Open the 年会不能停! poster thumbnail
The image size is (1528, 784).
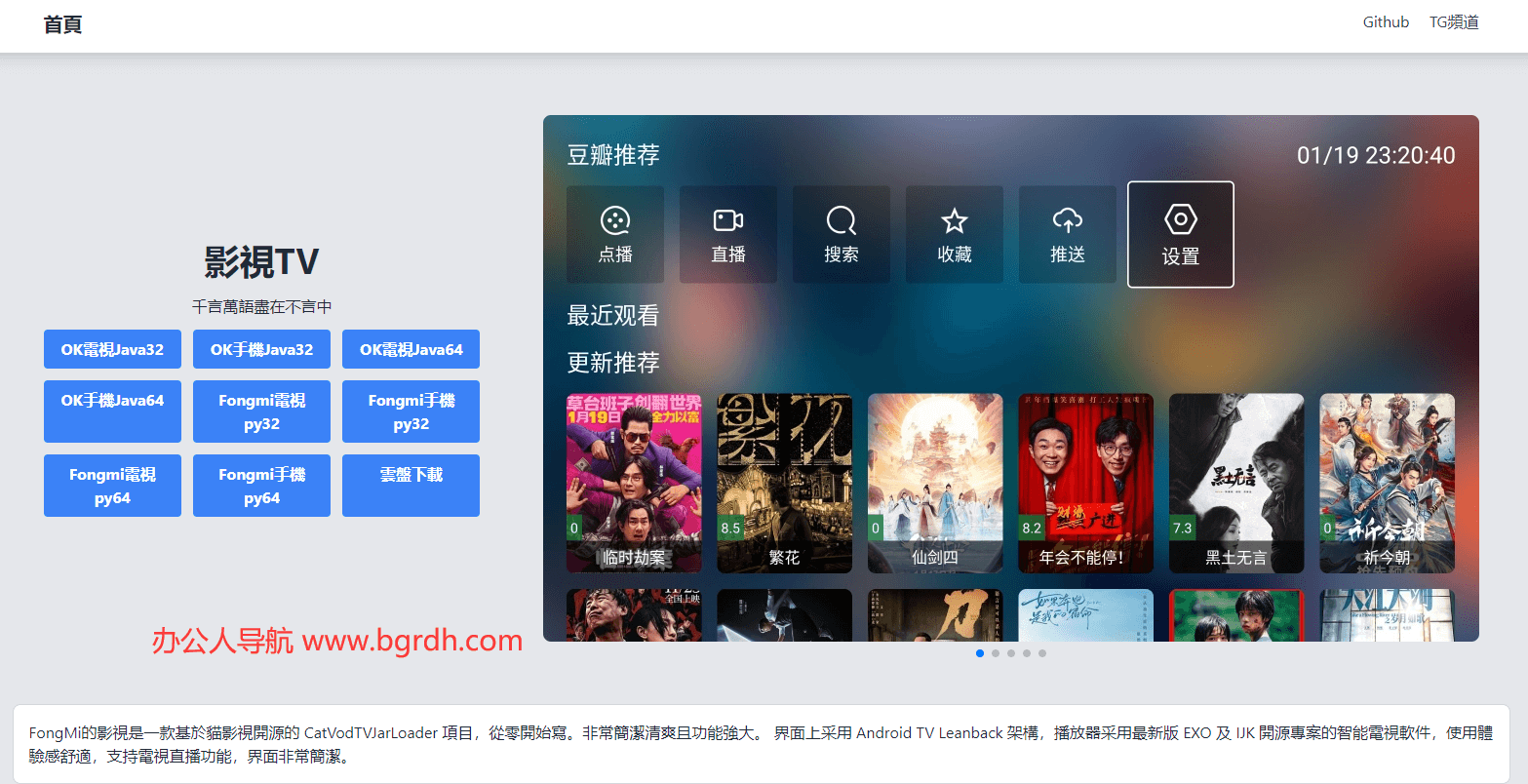click(x=1085, y=483)
